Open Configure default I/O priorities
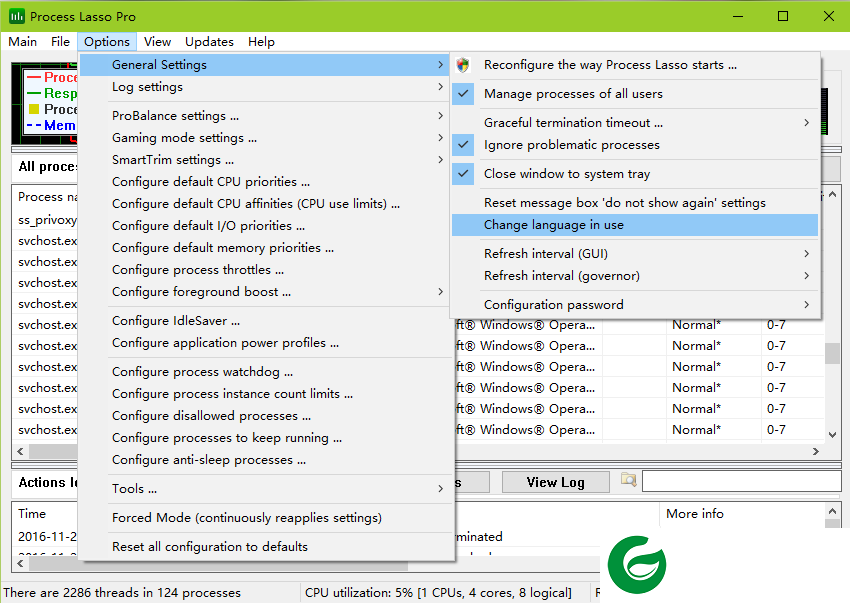Screen dimensions: 850x603 point(266,226)
